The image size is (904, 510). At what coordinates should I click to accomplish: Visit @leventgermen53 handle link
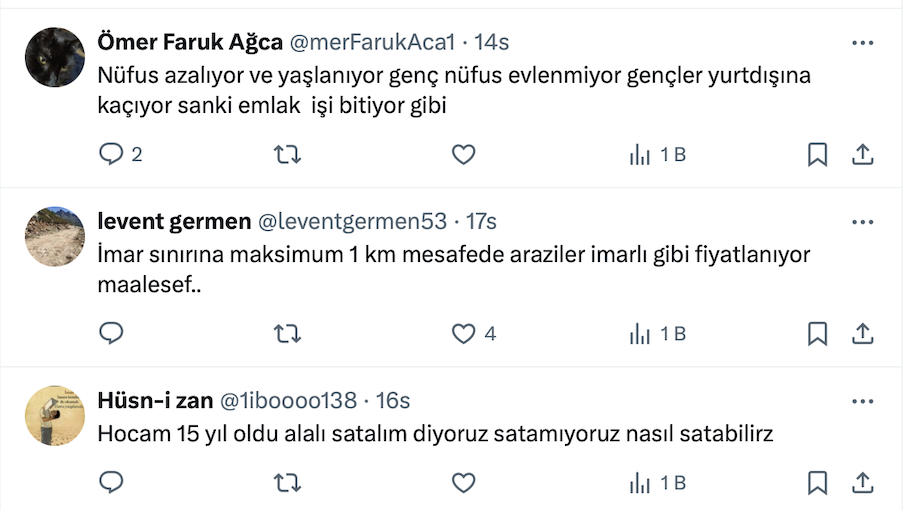click(x=352, y=221)
